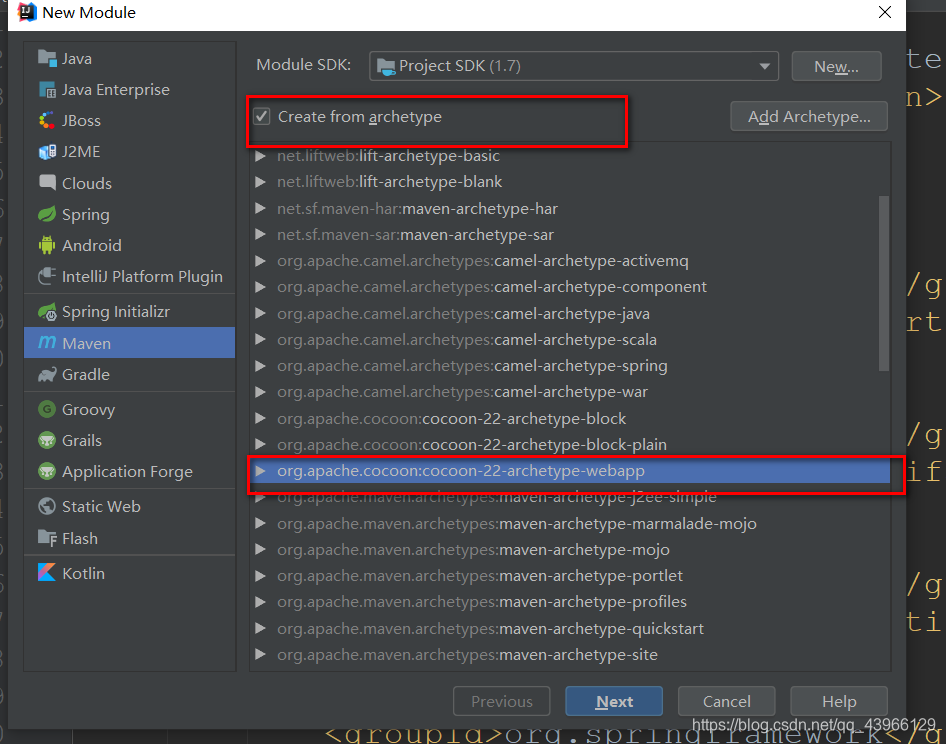Expand the camel-archetype-activemq node

pos(261,261)
